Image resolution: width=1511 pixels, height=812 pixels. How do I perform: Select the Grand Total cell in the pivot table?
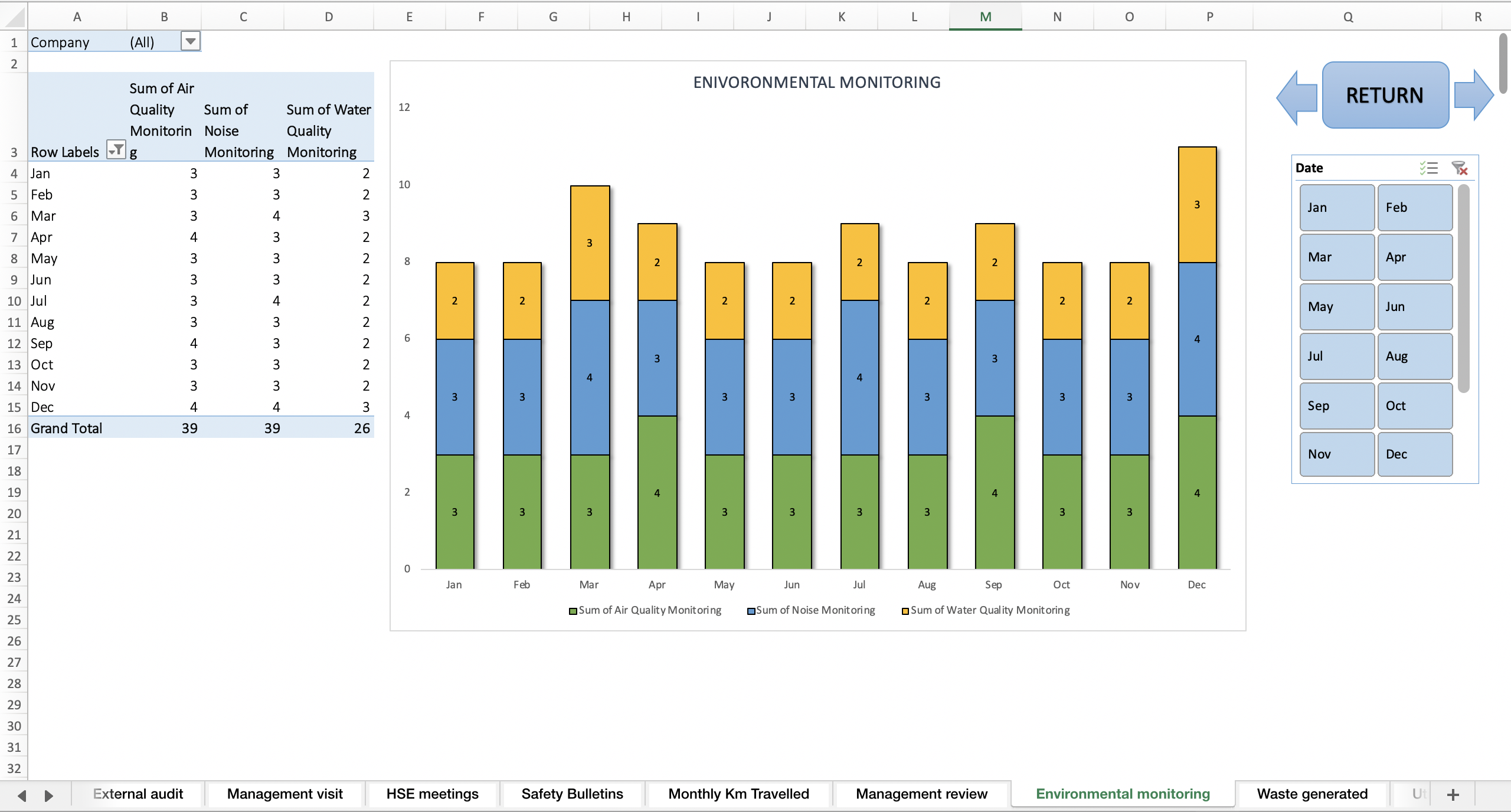(x=67, y=428)
